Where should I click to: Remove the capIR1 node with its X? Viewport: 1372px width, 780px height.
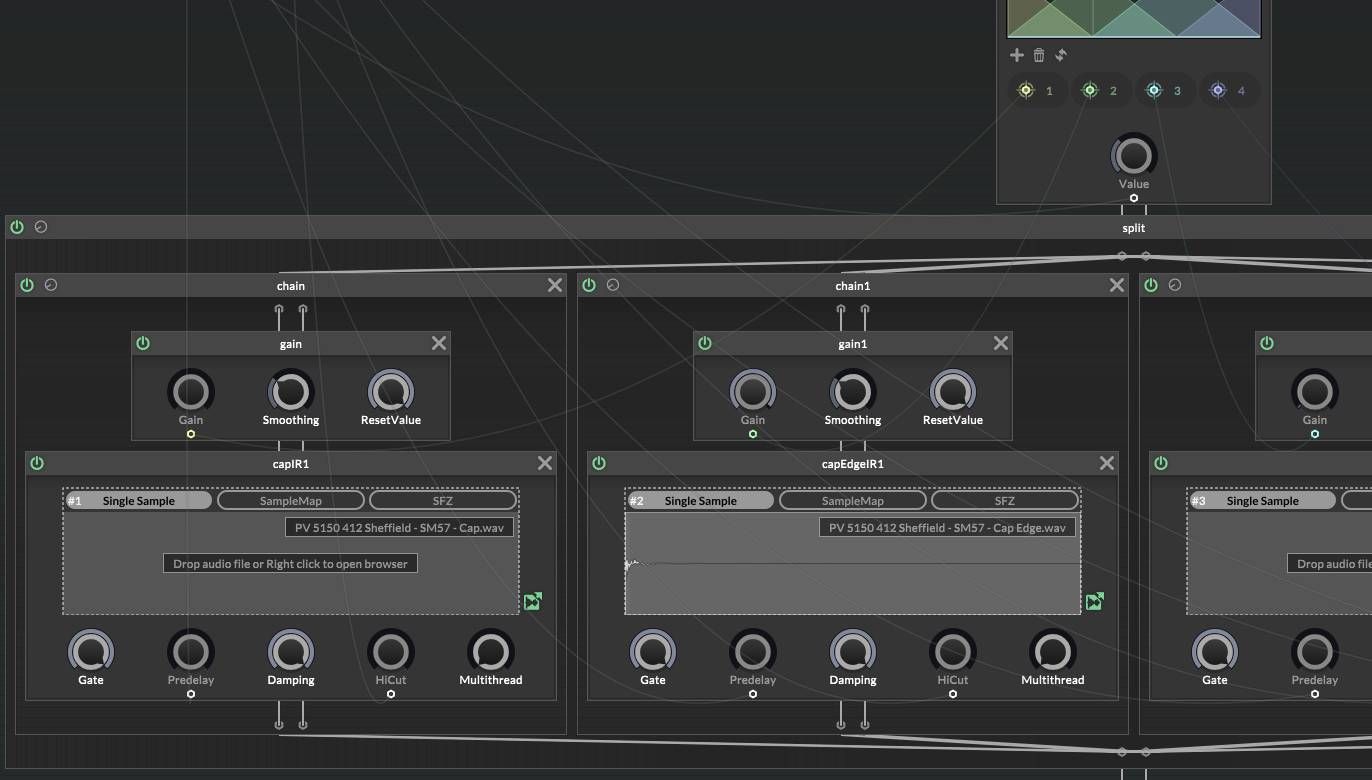(545, 463)
